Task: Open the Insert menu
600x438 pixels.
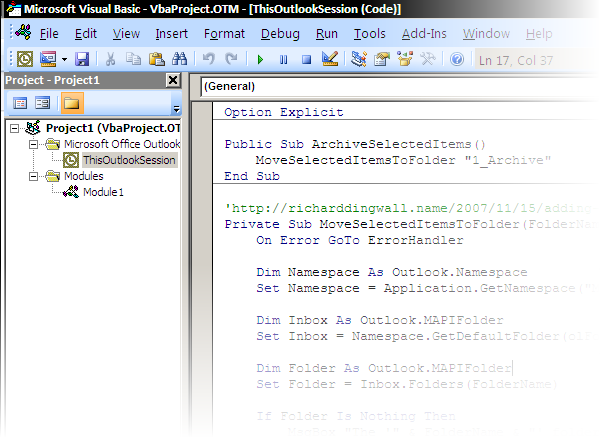Action: tap(171, 34)
